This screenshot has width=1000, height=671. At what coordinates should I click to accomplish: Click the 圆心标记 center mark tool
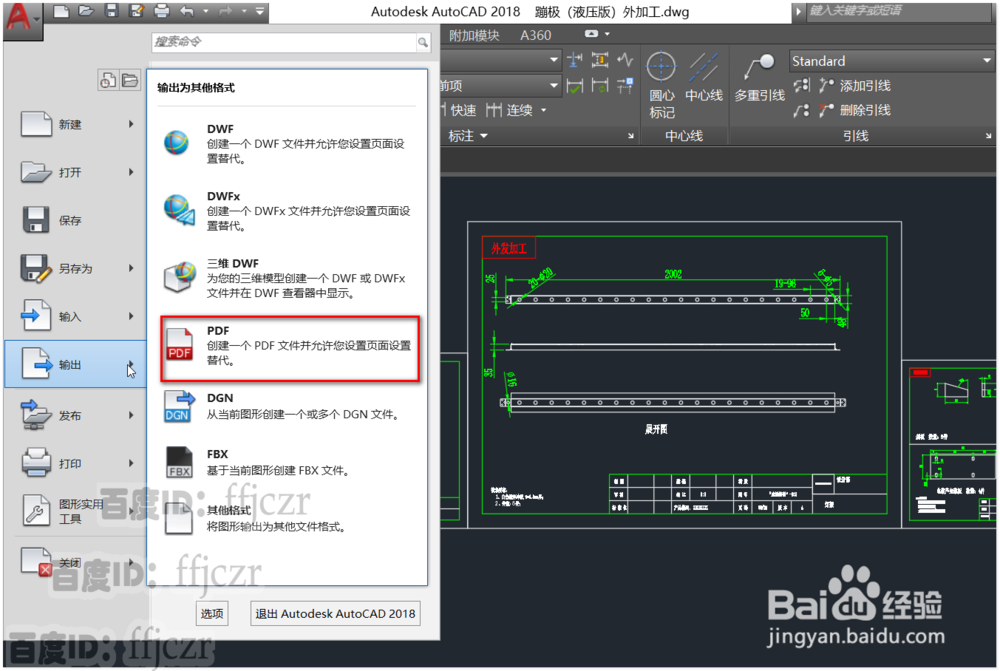tap(661, 85)
